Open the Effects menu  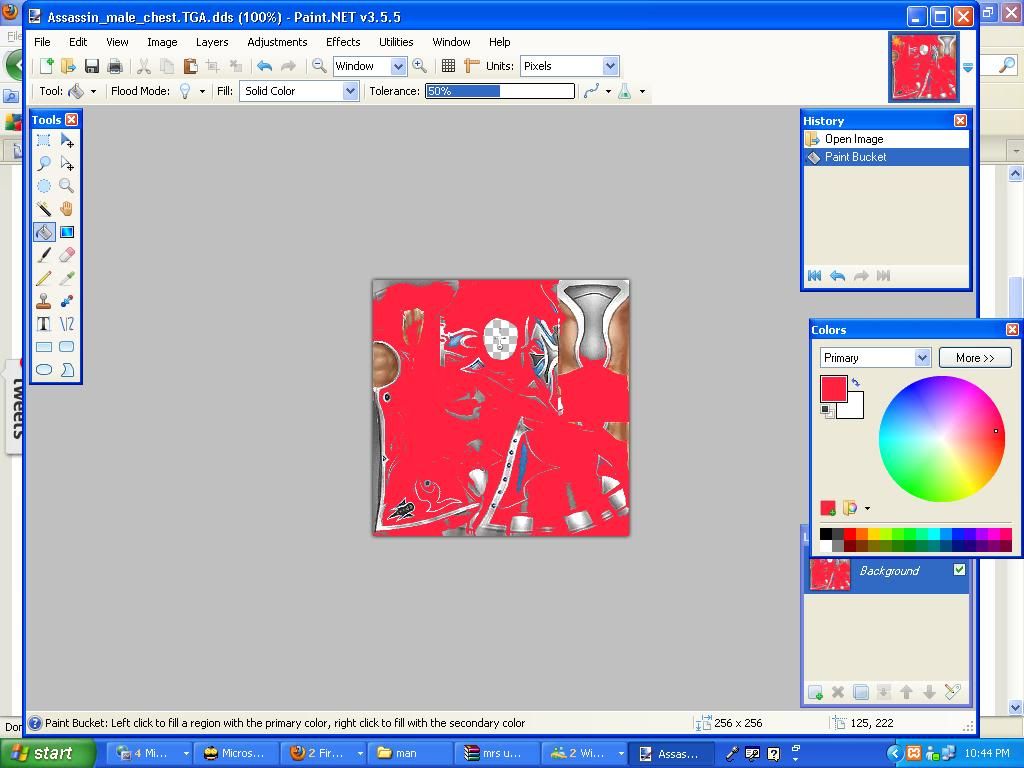(343, 42)
